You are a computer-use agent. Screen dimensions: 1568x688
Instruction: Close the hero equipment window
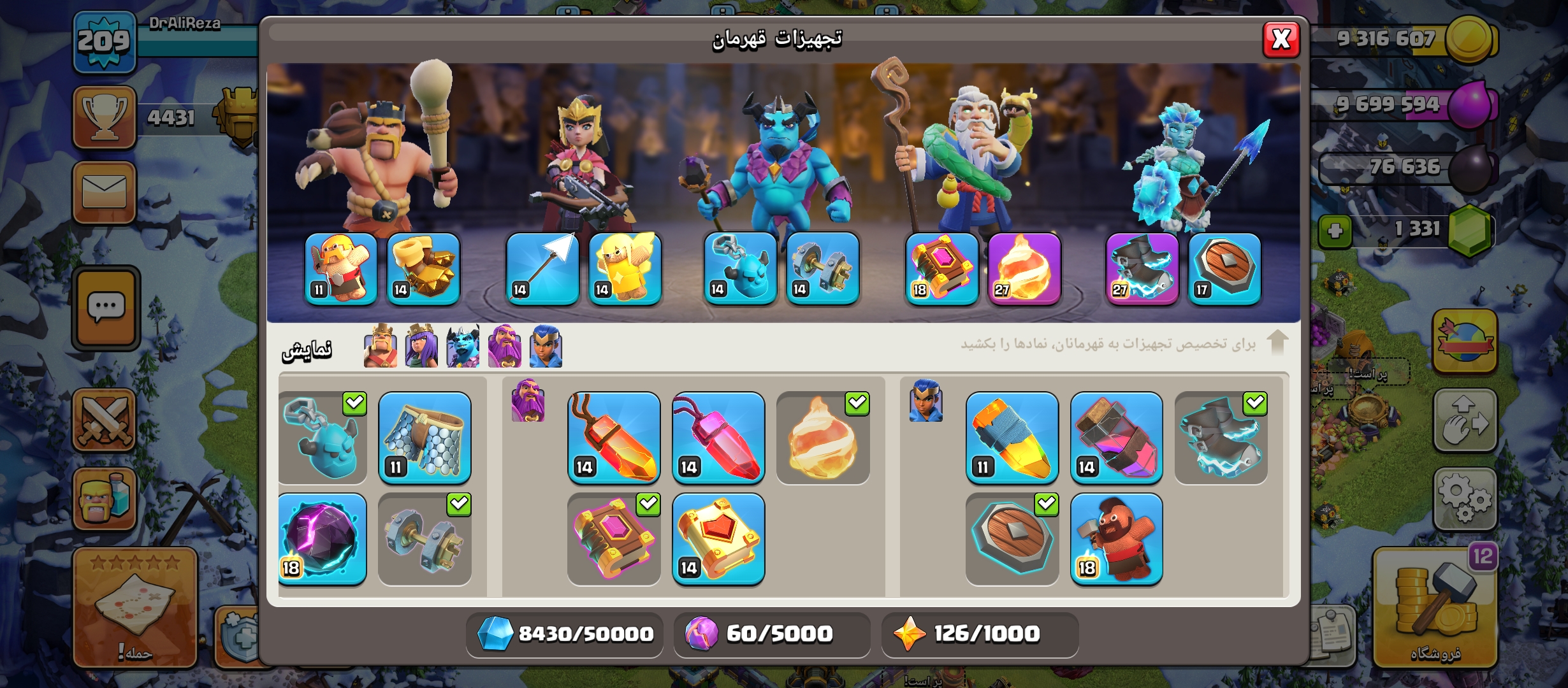click(1281, 40)
